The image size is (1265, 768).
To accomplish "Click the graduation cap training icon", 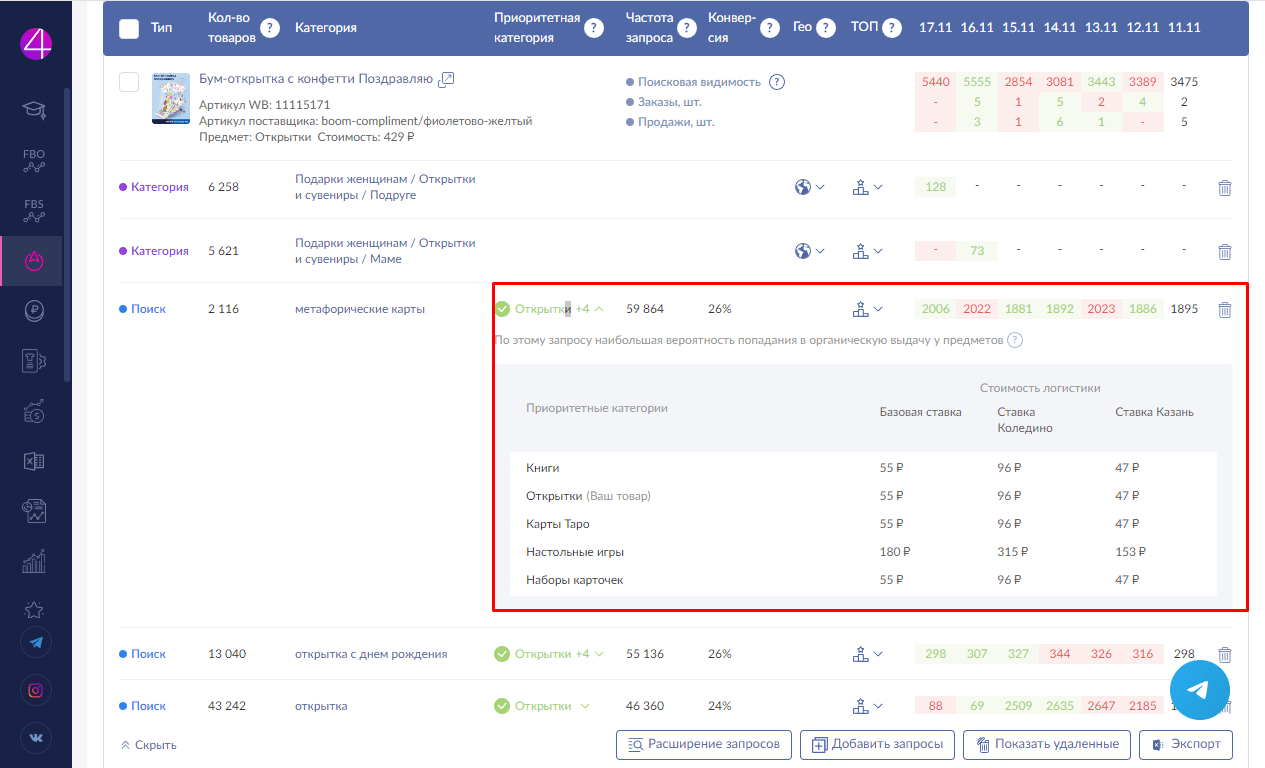I will coord(34,109).
